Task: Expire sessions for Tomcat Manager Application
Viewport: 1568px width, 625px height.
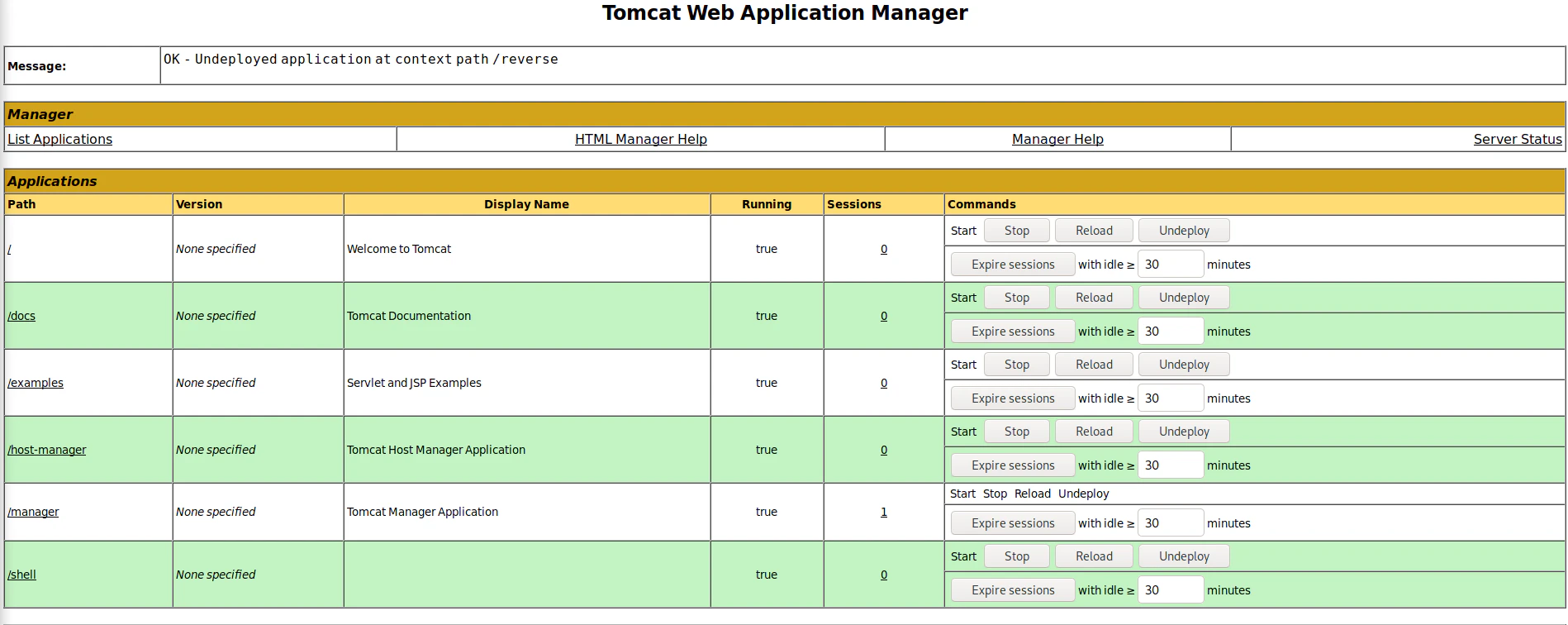Action: (1013, 523)
